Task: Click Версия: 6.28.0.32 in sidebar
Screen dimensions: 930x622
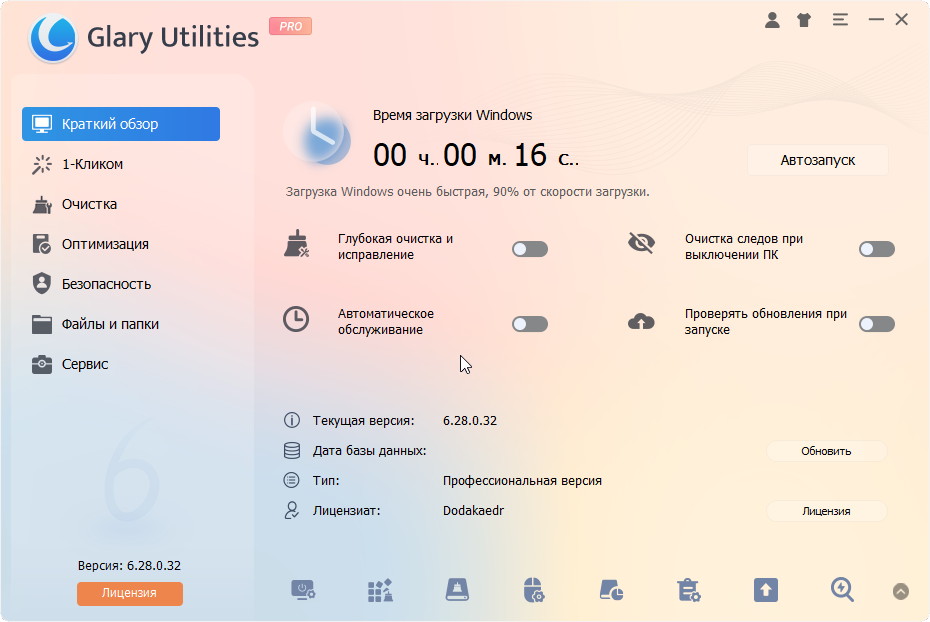Action: click(129, 566)
